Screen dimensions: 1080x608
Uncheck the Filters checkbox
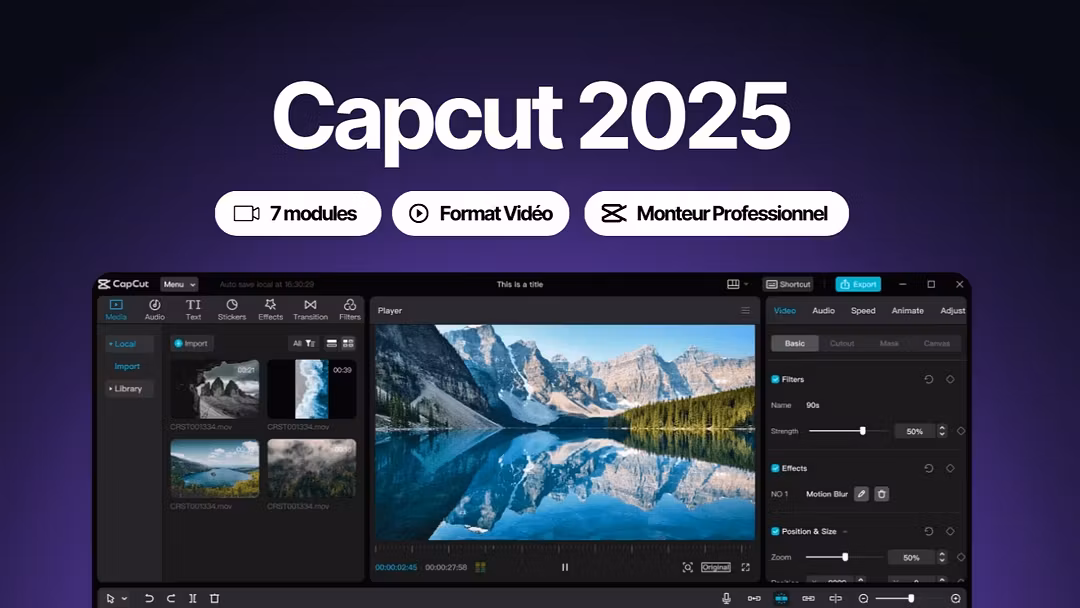pos(775,379)
